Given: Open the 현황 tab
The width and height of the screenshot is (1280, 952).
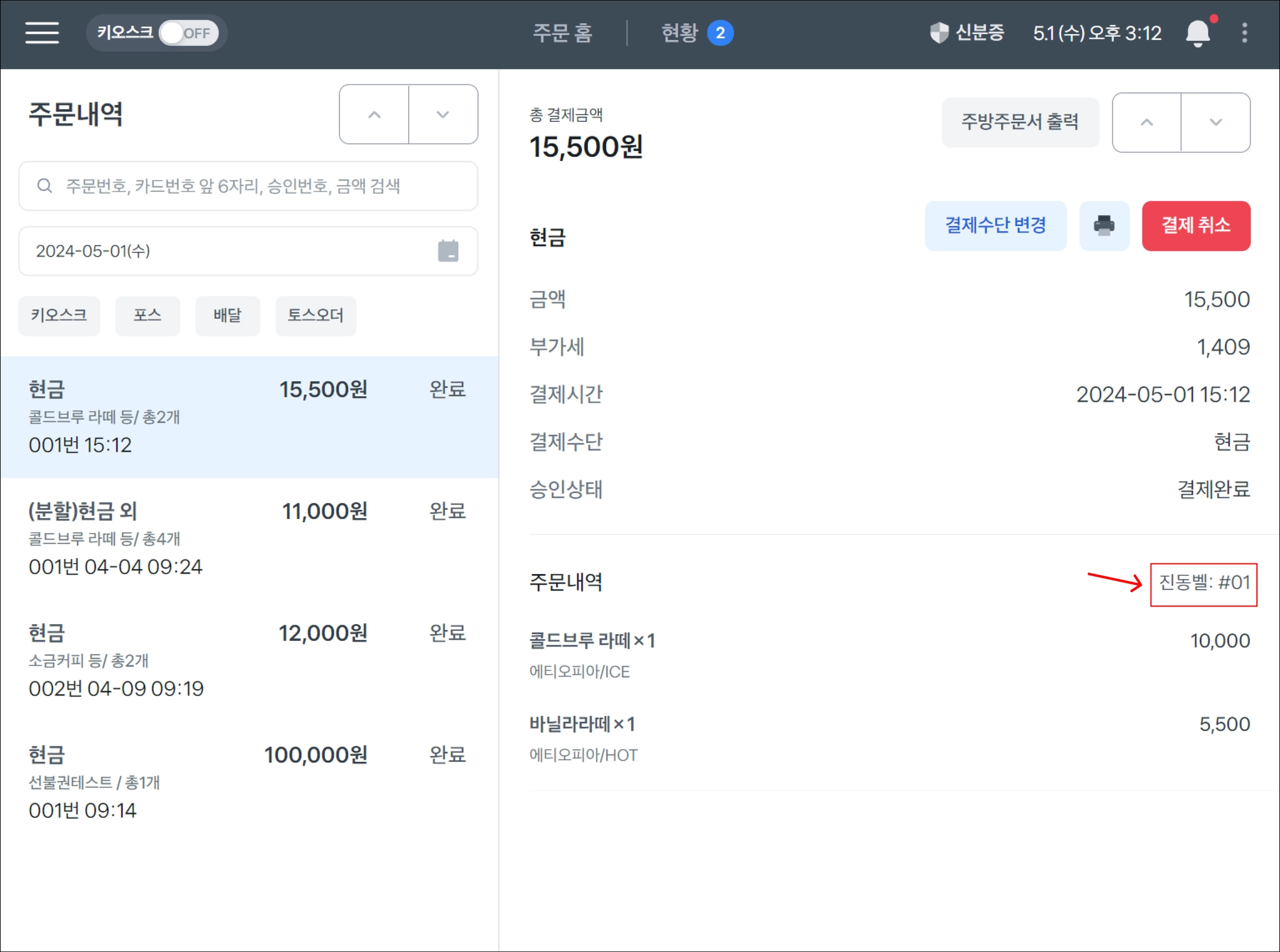Looking at the screenshot, I should pyautogui.click(x=695, y=32).
